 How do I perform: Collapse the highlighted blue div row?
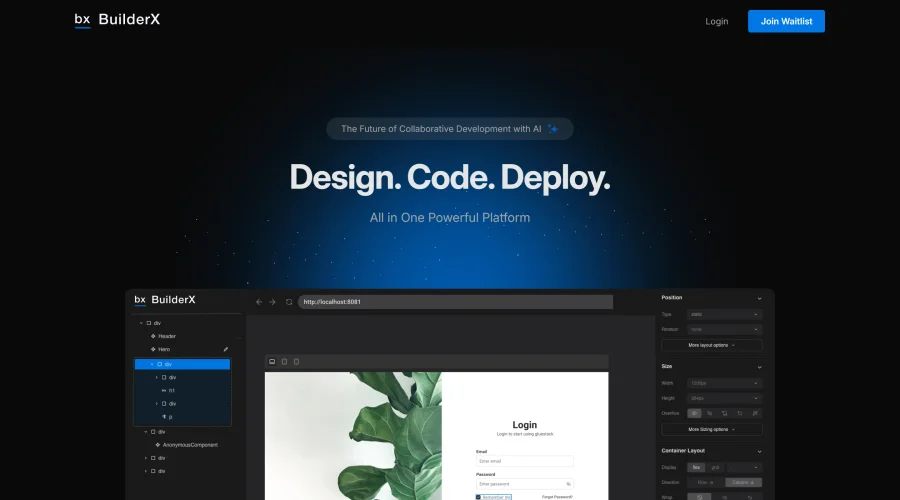click(x=152, y=365)
